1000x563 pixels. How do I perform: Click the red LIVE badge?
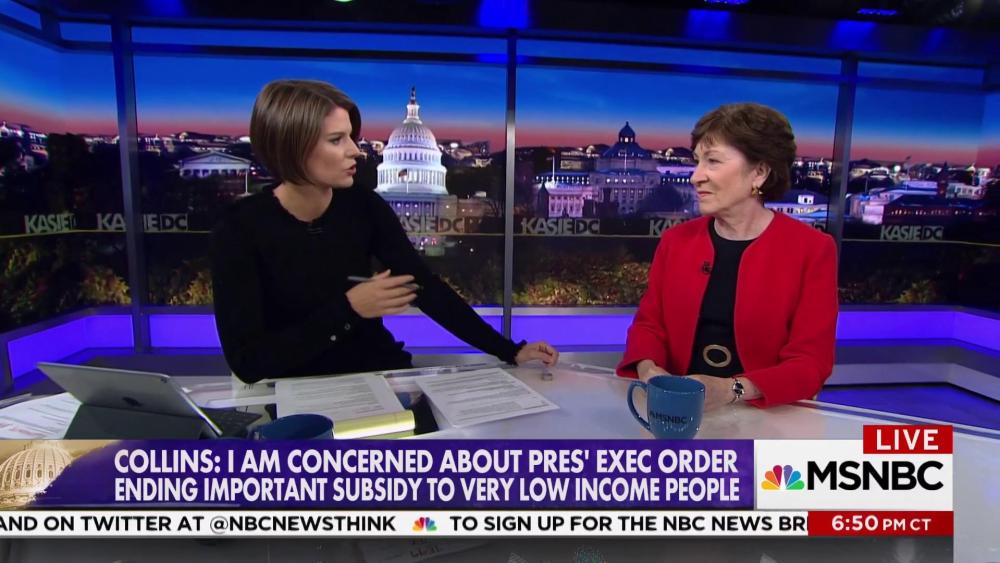coord(908,439)
